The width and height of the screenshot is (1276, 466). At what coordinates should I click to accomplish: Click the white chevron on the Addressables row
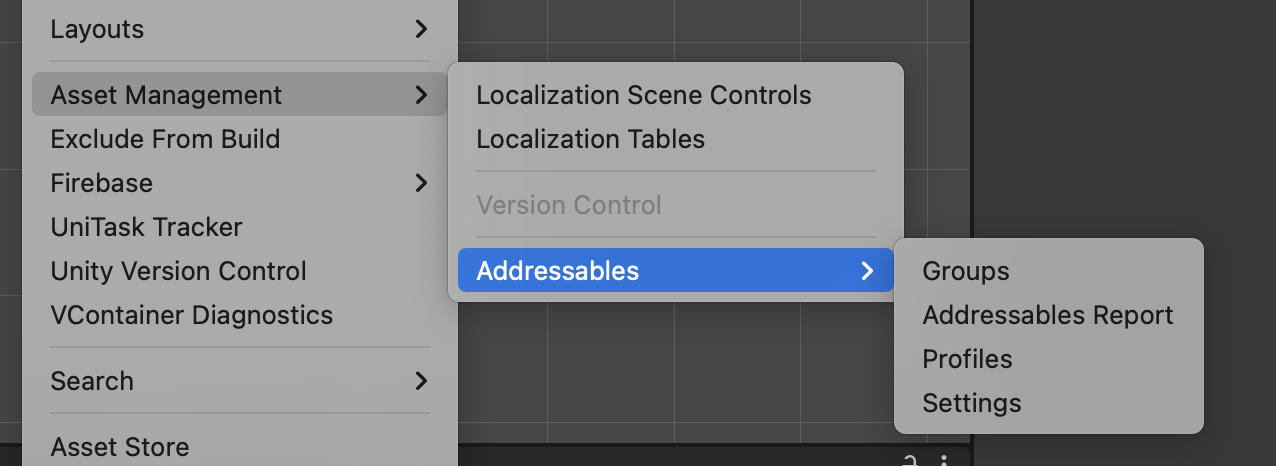867,271
